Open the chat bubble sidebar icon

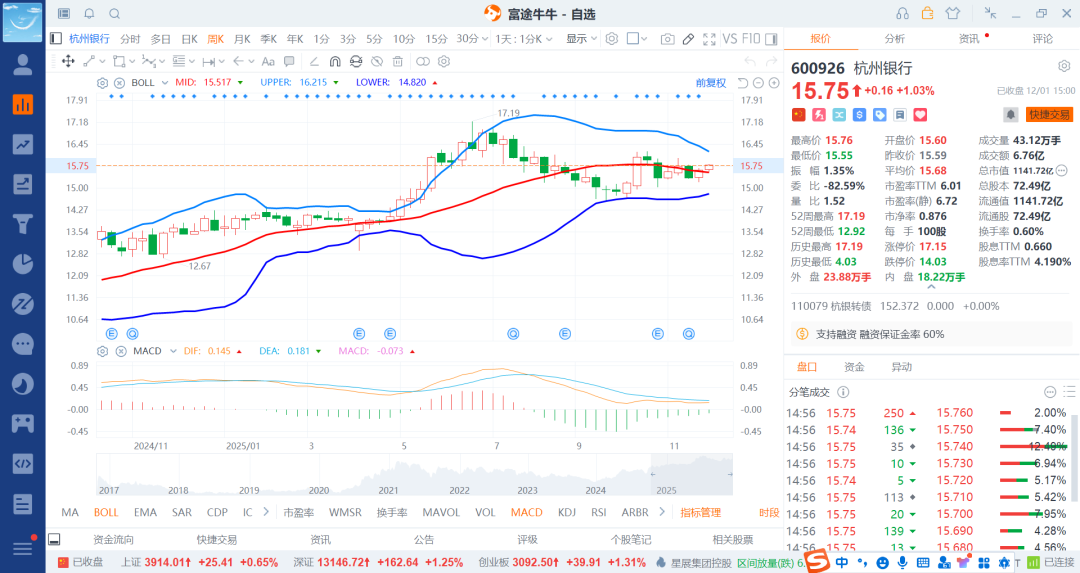click(23, 344)
